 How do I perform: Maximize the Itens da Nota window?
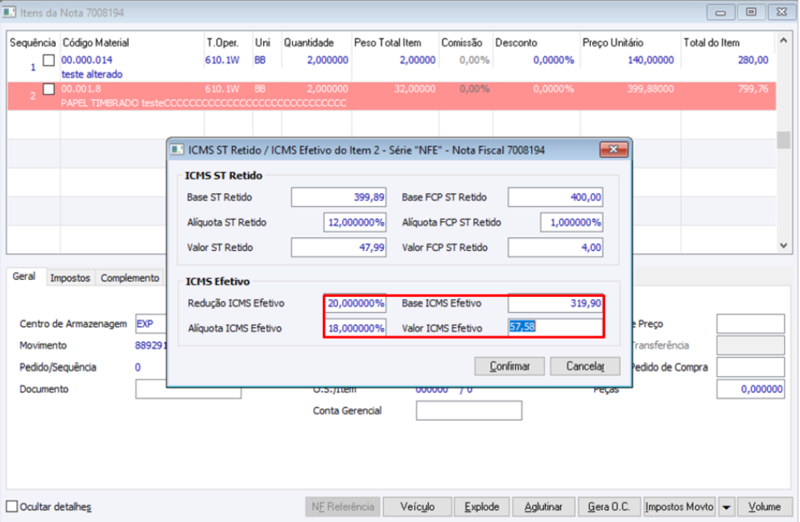coord(751,12)
